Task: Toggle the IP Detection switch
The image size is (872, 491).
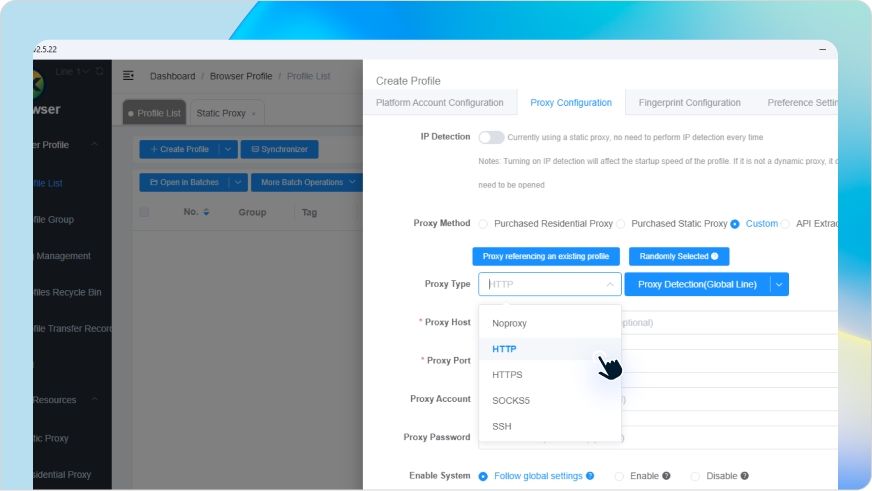Action: pos(491,137)
